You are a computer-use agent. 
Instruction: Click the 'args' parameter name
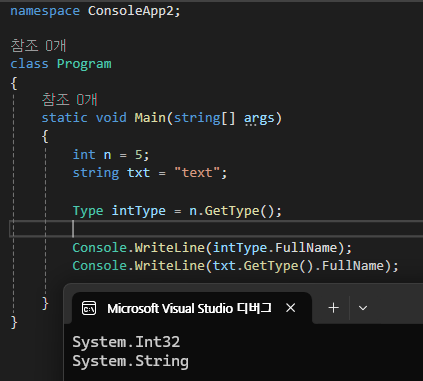[x=259, y=119]
